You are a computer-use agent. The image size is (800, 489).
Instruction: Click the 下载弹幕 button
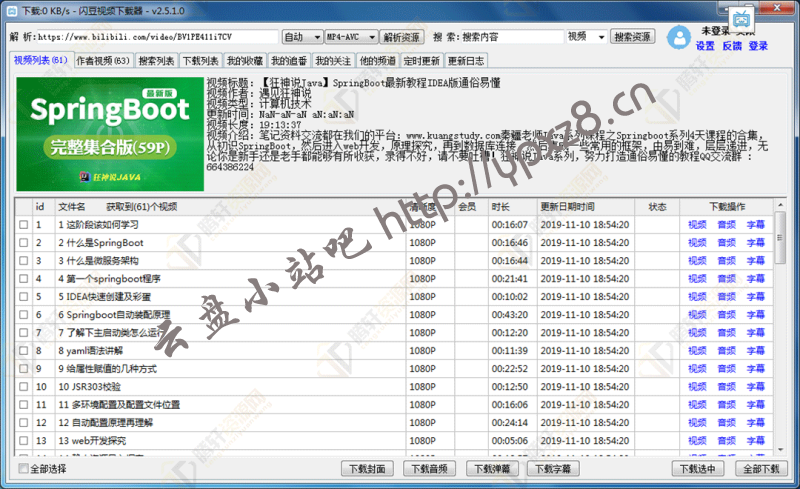pos(492,469)
